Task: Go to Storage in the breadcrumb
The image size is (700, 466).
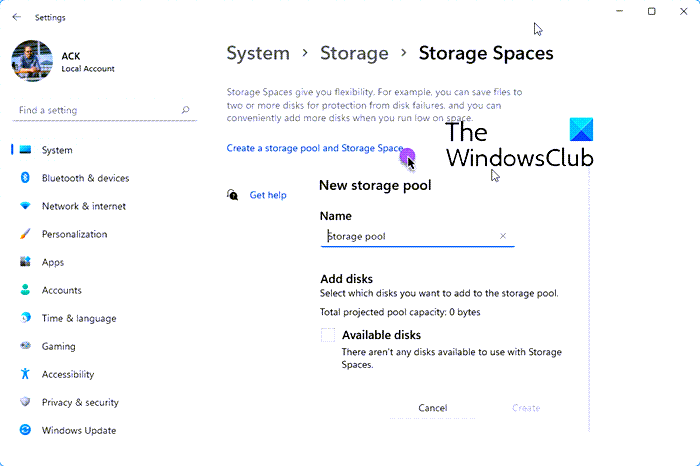Action: (x=354, y=53)
